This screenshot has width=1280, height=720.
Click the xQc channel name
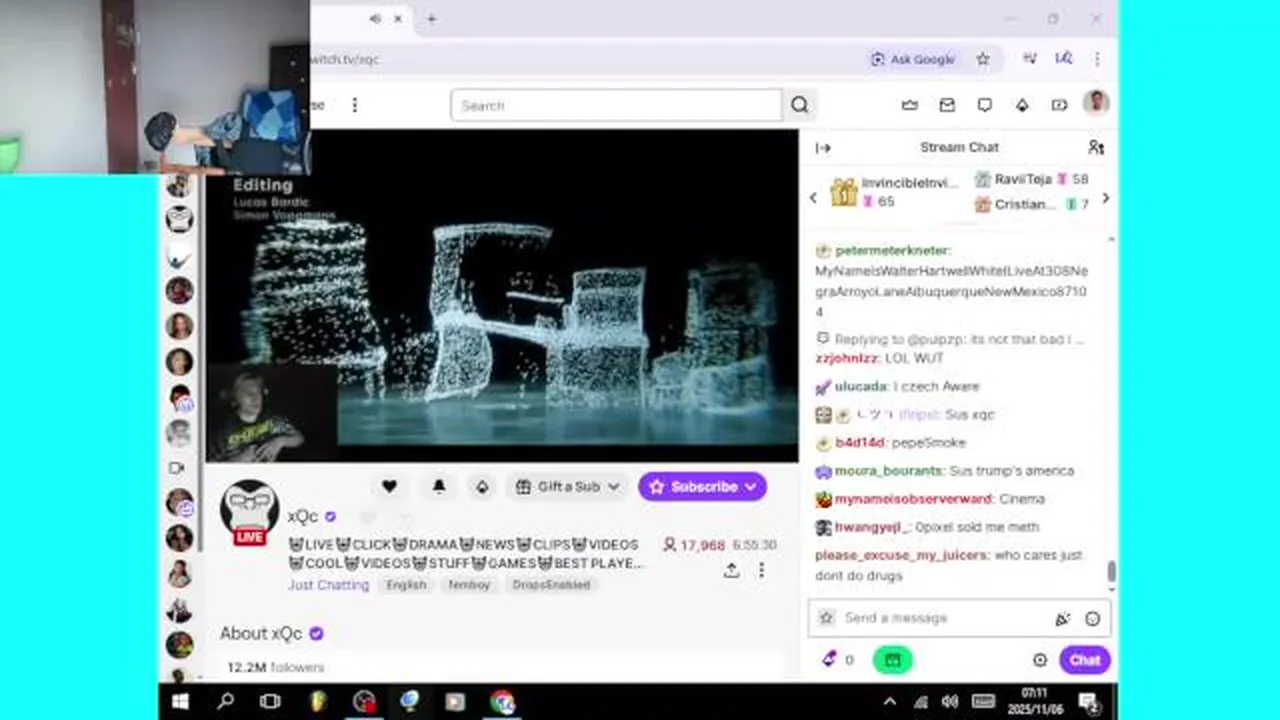click(x=302, y=516)
